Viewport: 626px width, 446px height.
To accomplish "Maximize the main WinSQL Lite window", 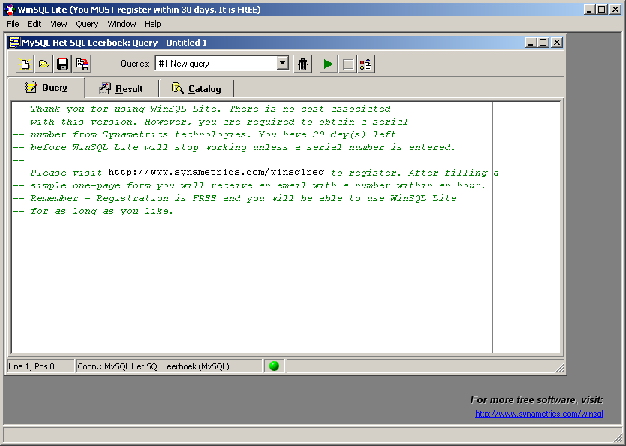I will 602,9.
